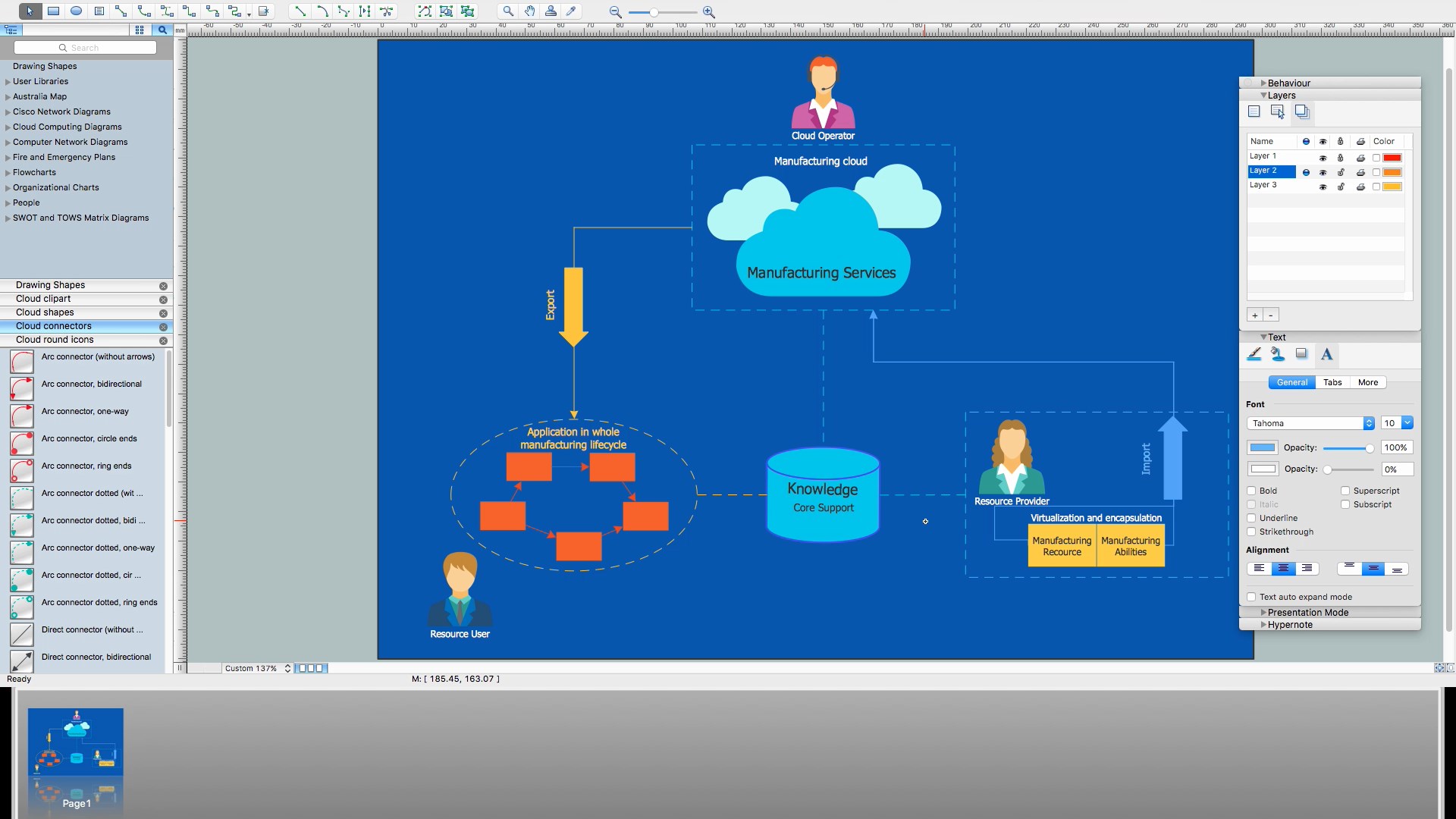Enable the Bold checkbox
The height and width of the screenshot is (819, 1456).
(x=1252, y=491)
